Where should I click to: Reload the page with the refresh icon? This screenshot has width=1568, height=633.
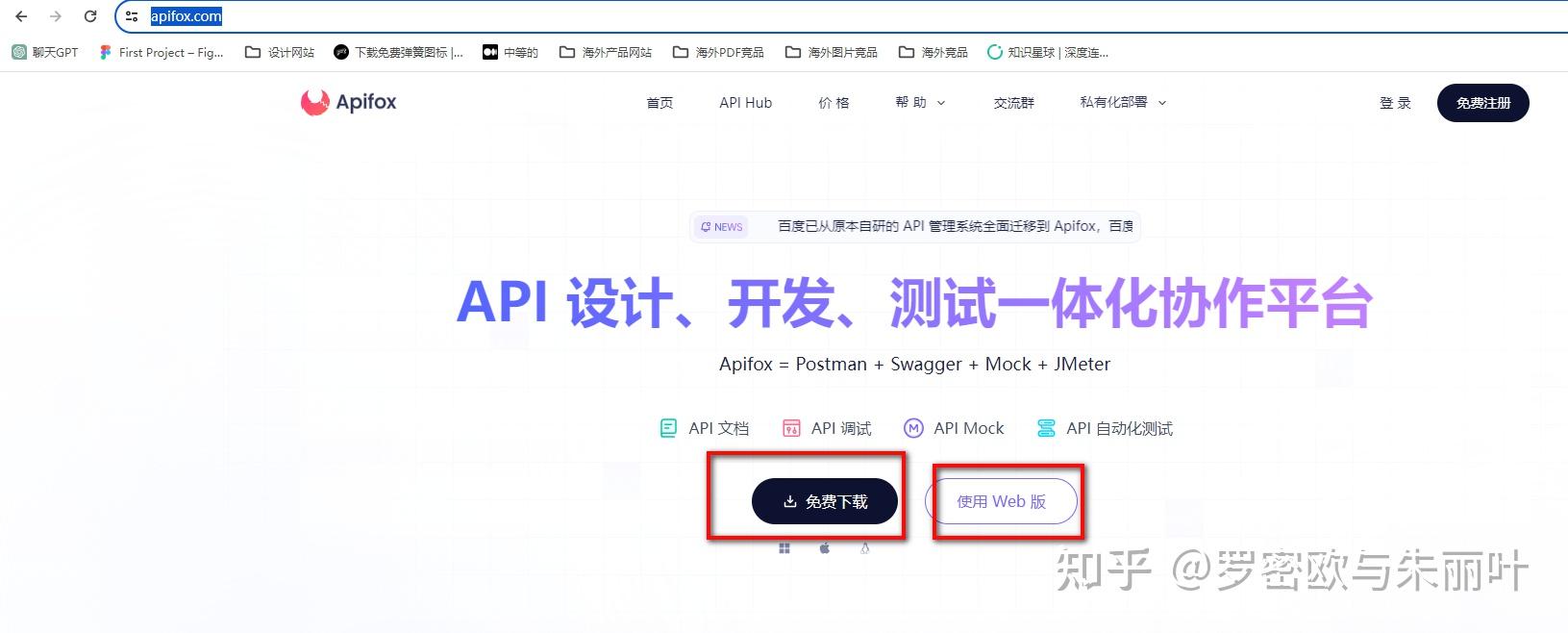click(x=90, y=16)
